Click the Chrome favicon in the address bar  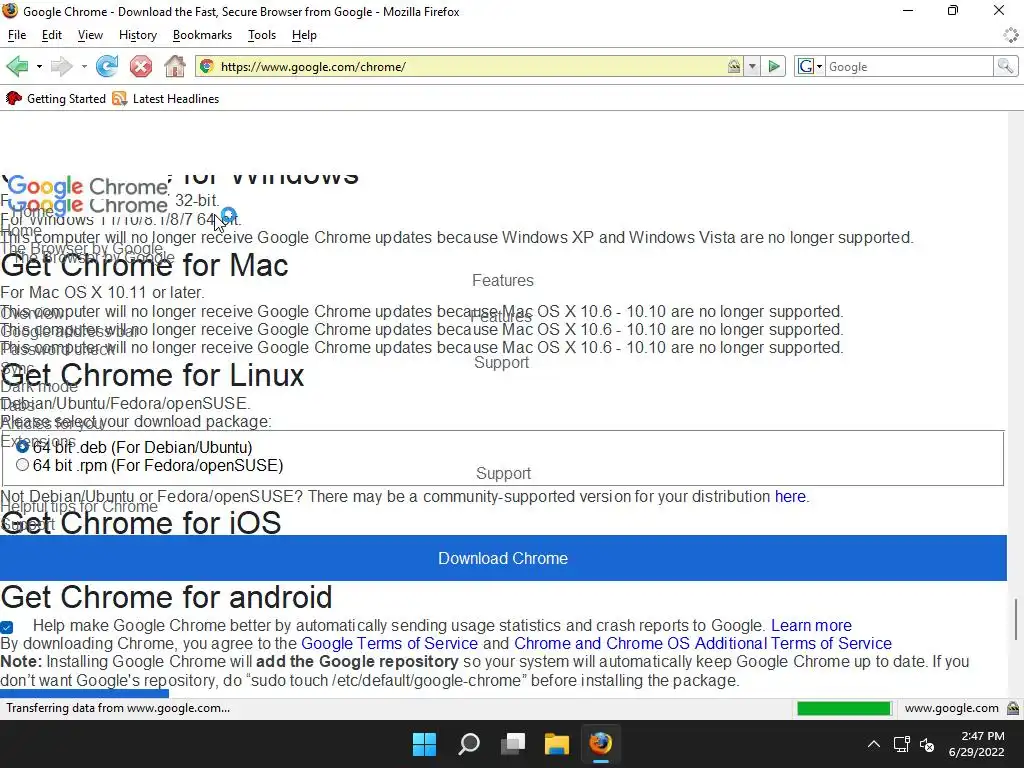[207, 66]
